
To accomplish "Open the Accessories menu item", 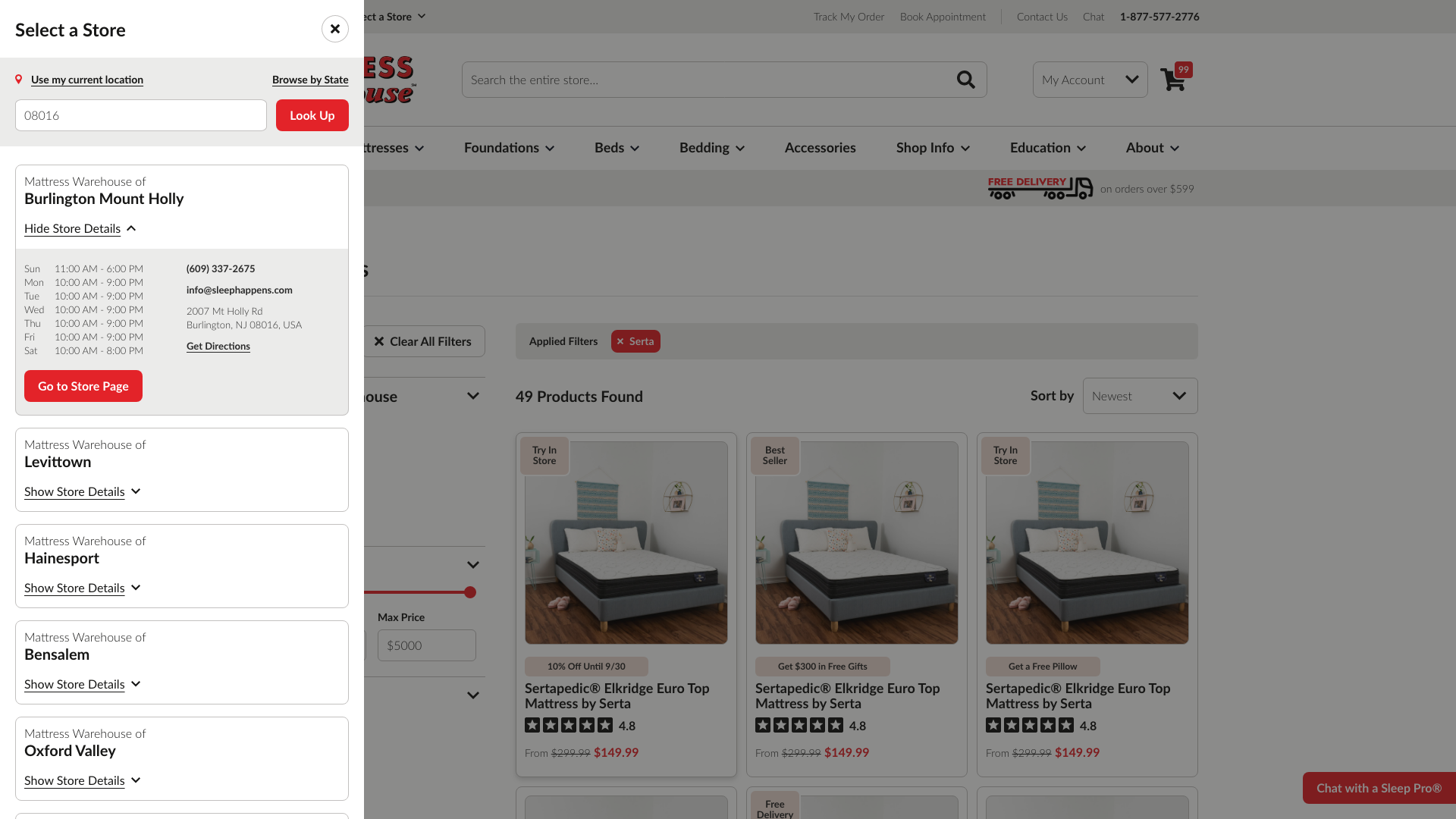I will tap(820, 148).
